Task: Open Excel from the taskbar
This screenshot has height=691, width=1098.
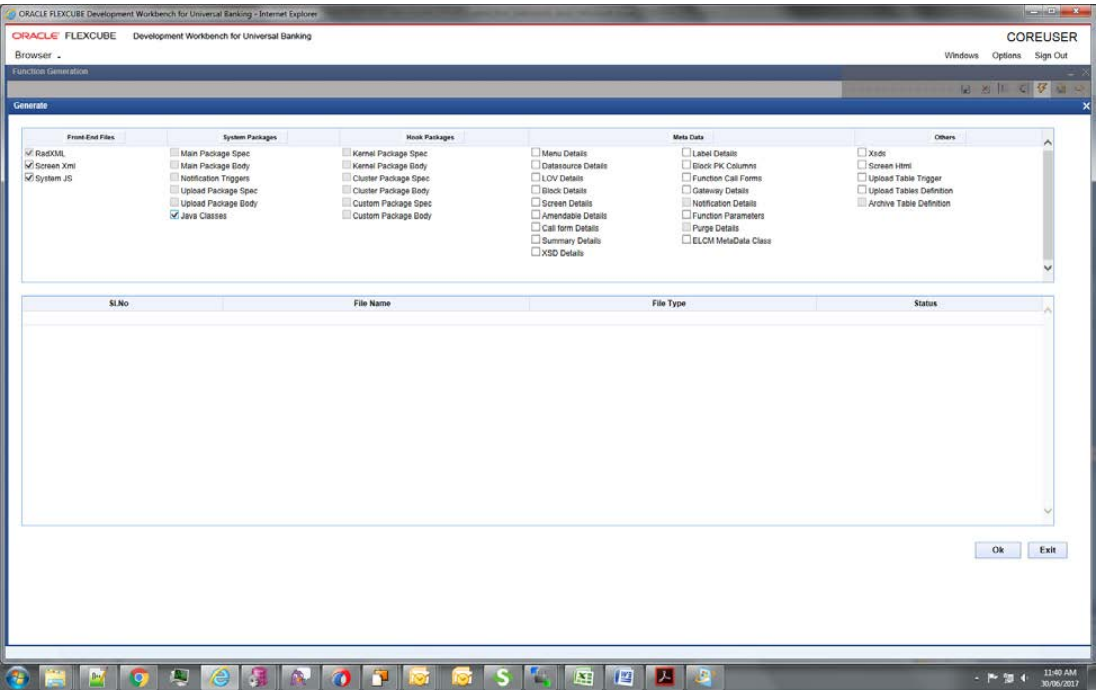Action: 583,677
